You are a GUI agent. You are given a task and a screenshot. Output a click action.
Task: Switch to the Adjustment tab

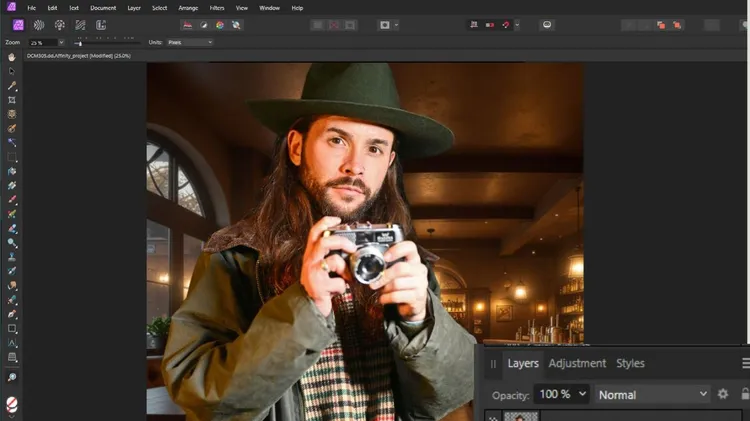(577, 363)
